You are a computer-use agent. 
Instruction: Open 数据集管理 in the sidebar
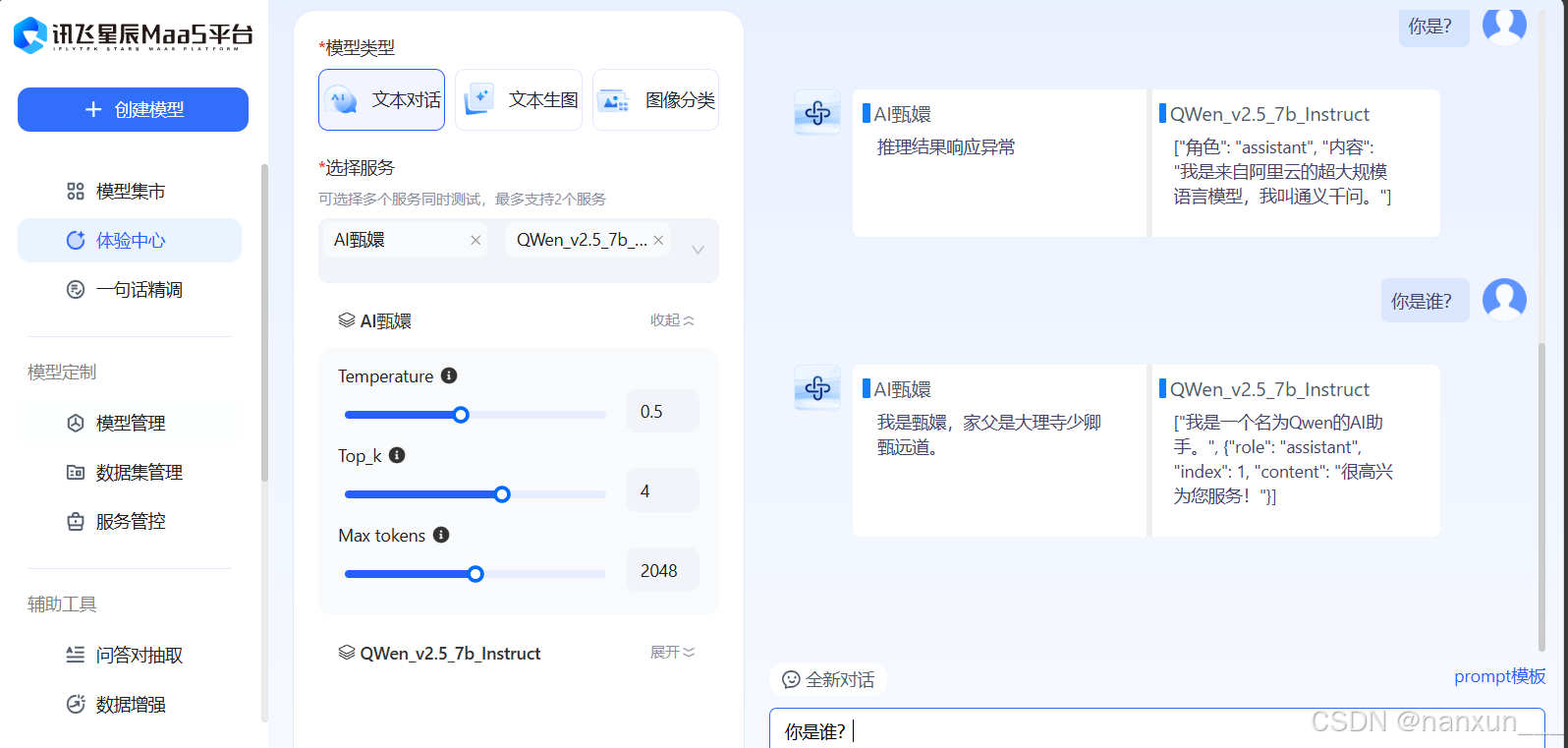coord(130,472)
